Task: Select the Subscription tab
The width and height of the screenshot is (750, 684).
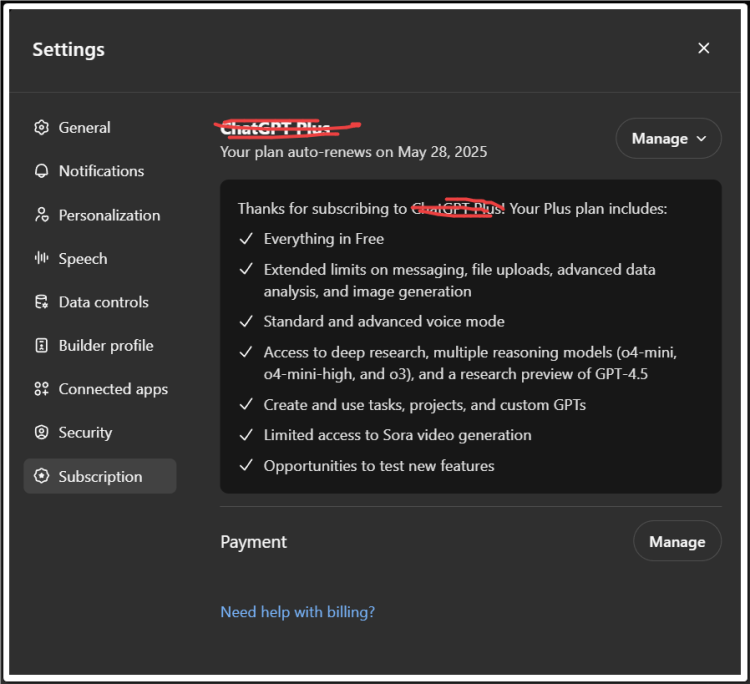Action: (100, 476)
